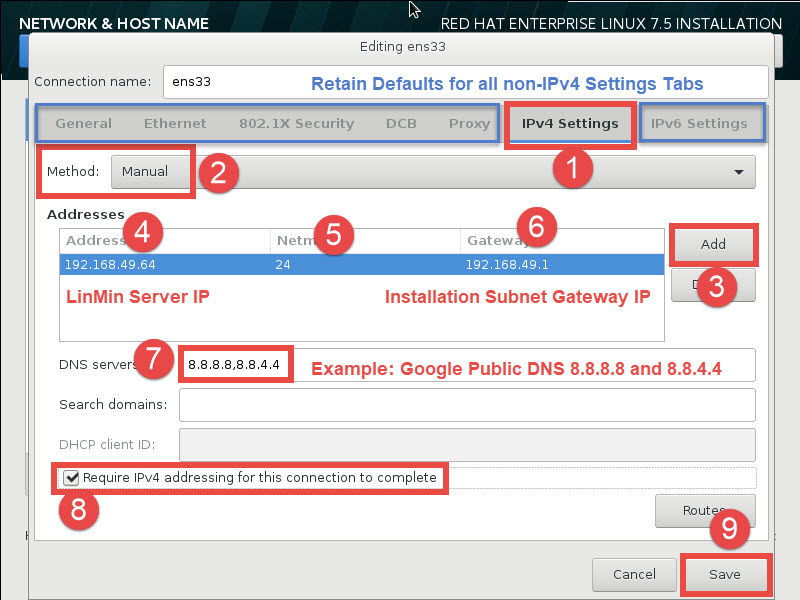
Task: Switch to the Proxy tab
Action: 469,124
